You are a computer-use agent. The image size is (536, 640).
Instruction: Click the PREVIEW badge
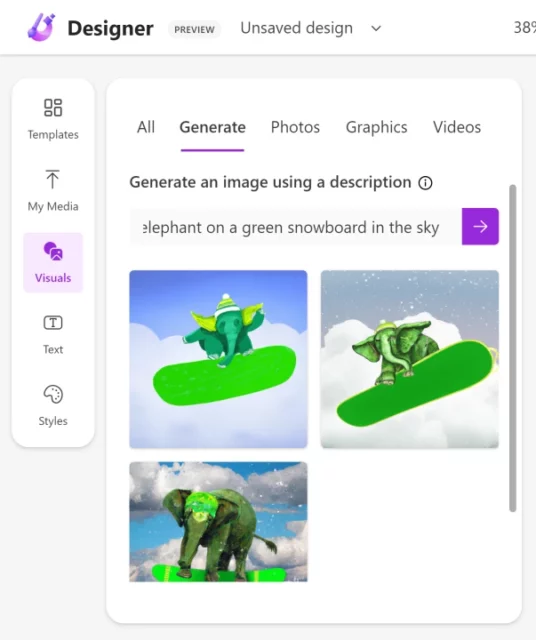(x=194, y=29)
